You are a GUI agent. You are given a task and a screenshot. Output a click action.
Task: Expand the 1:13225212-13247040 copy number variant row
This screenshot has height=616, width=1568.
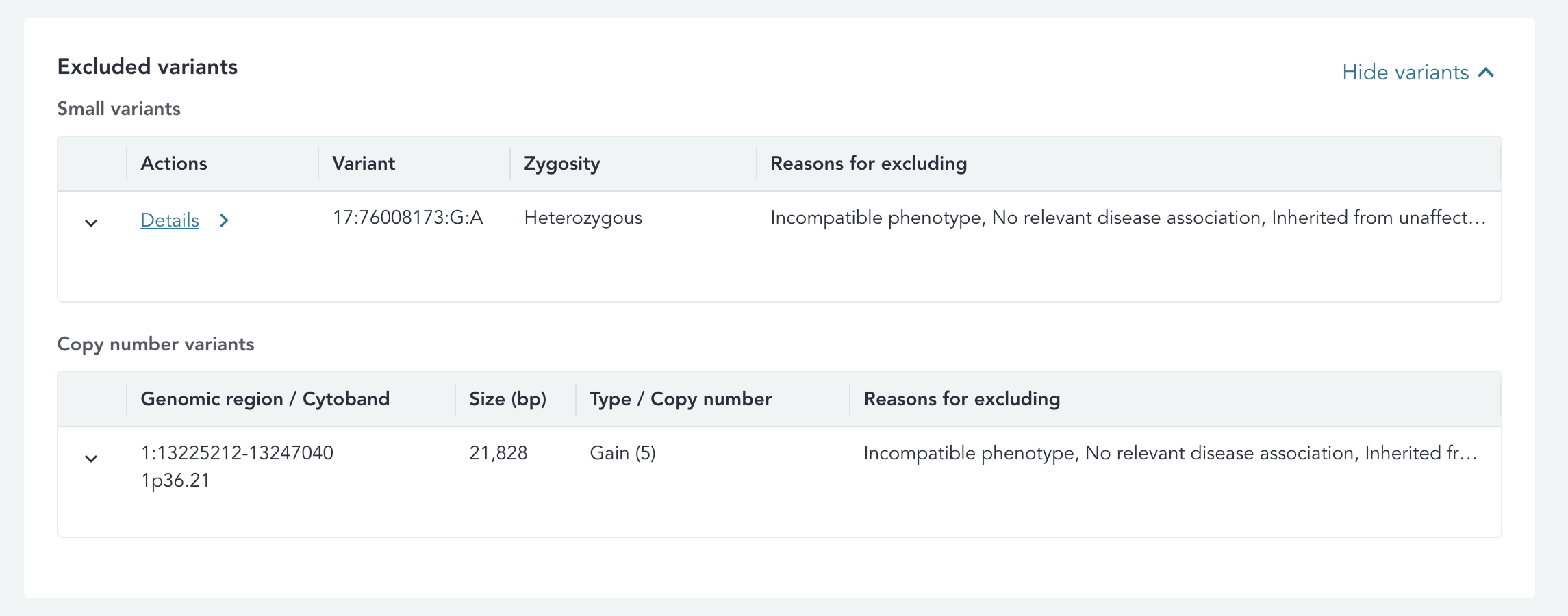point(91,459)
